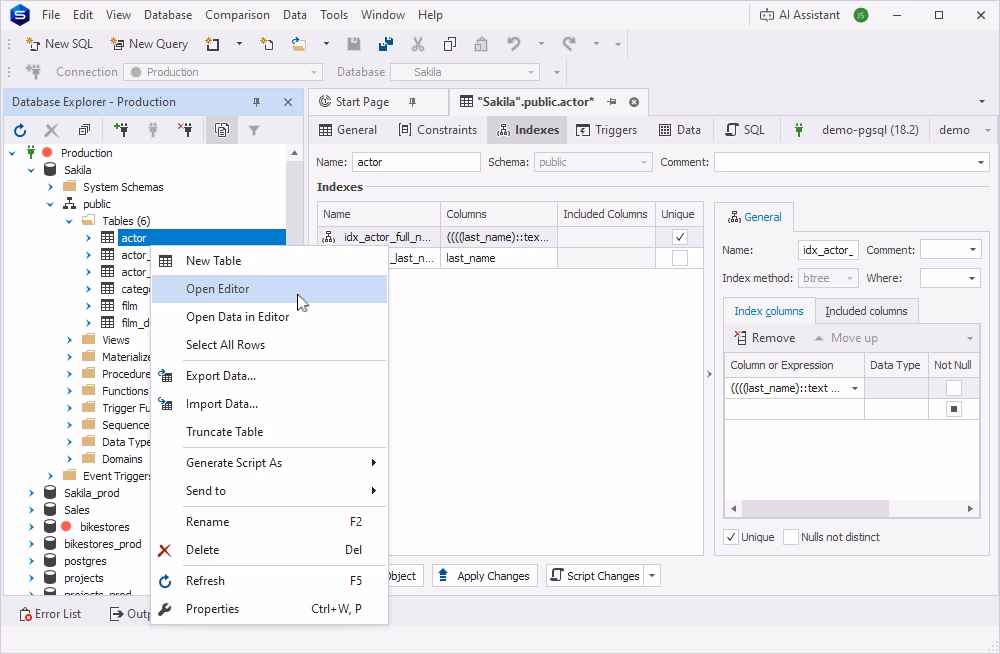This screenshot has height=654, width=1000.
Task: Expand the bikestores database node
Action: (31, 527)
